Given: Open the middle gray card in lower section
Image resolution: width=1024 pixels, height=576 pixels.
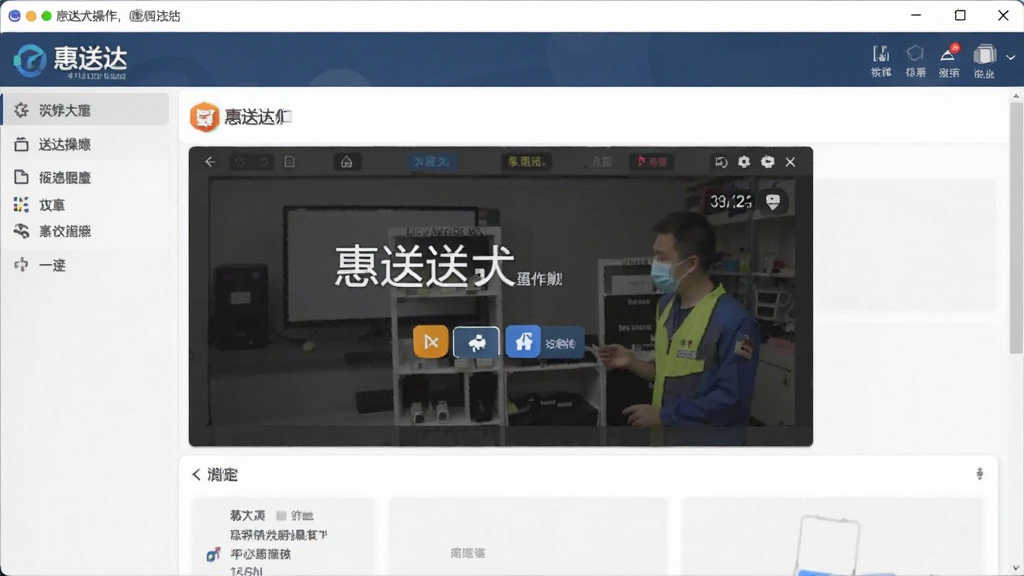Looking at the screenshot, I should click(x=528, y=537).
